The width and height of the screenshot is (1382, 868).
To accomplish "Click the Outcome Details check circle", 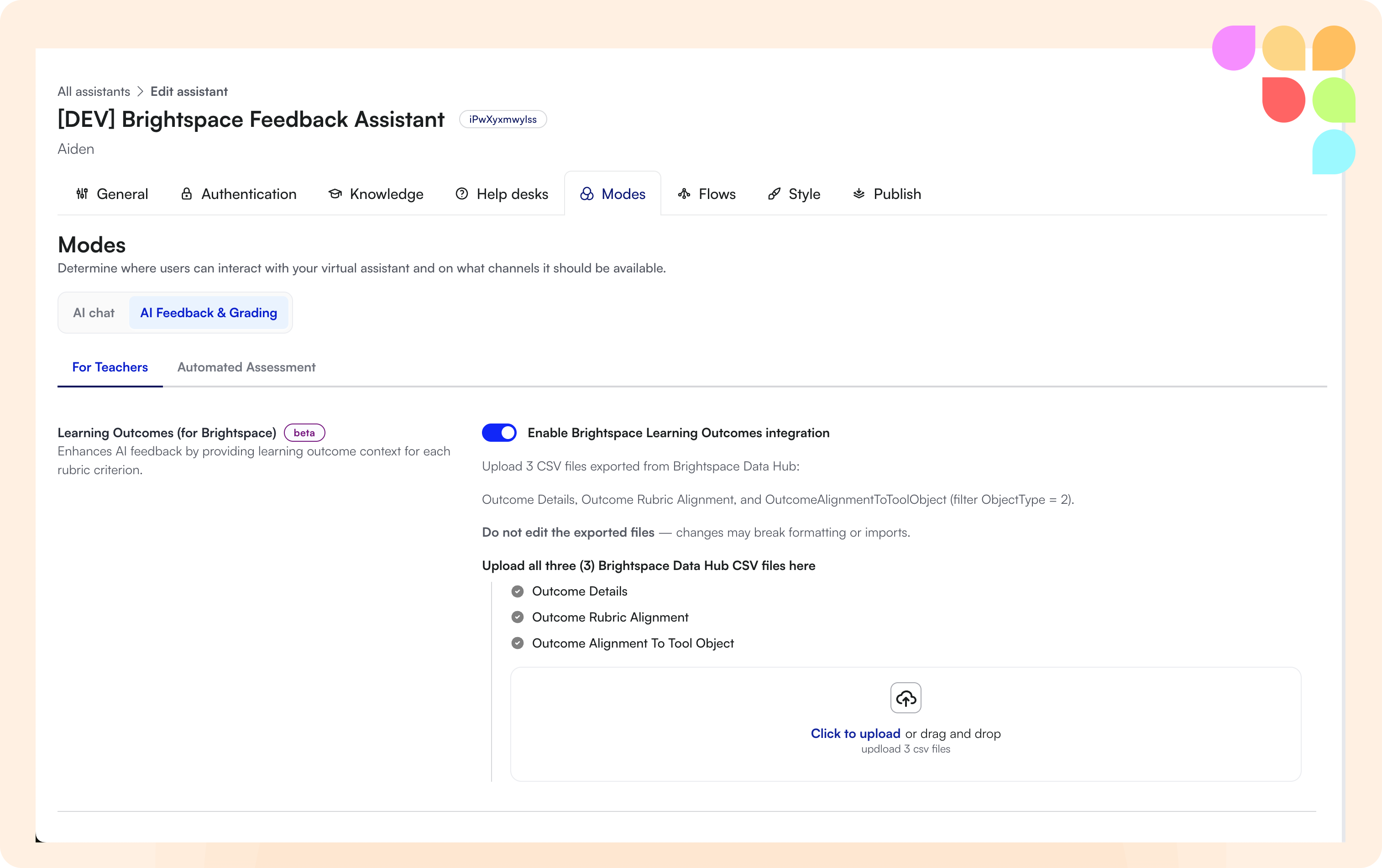I will pyautogui.click(x=518, y=591).
